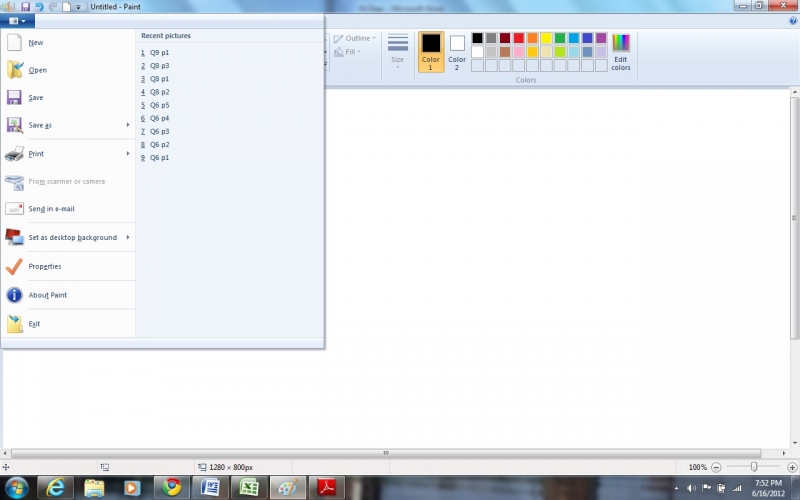
Task: Pick the red color swatch
Action: 519,38
